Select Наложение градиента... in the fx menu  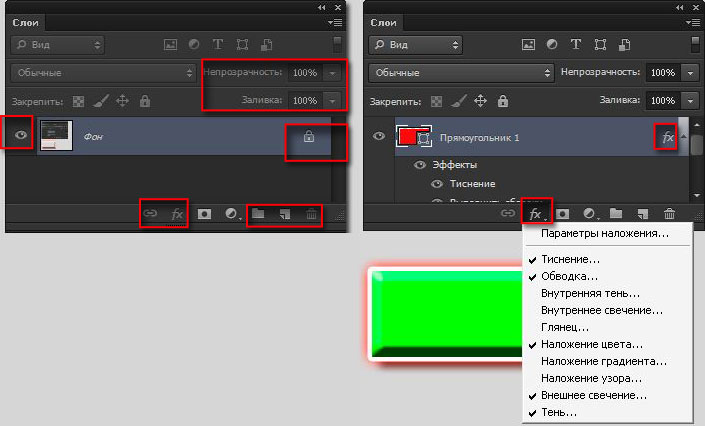pos(603,361)
